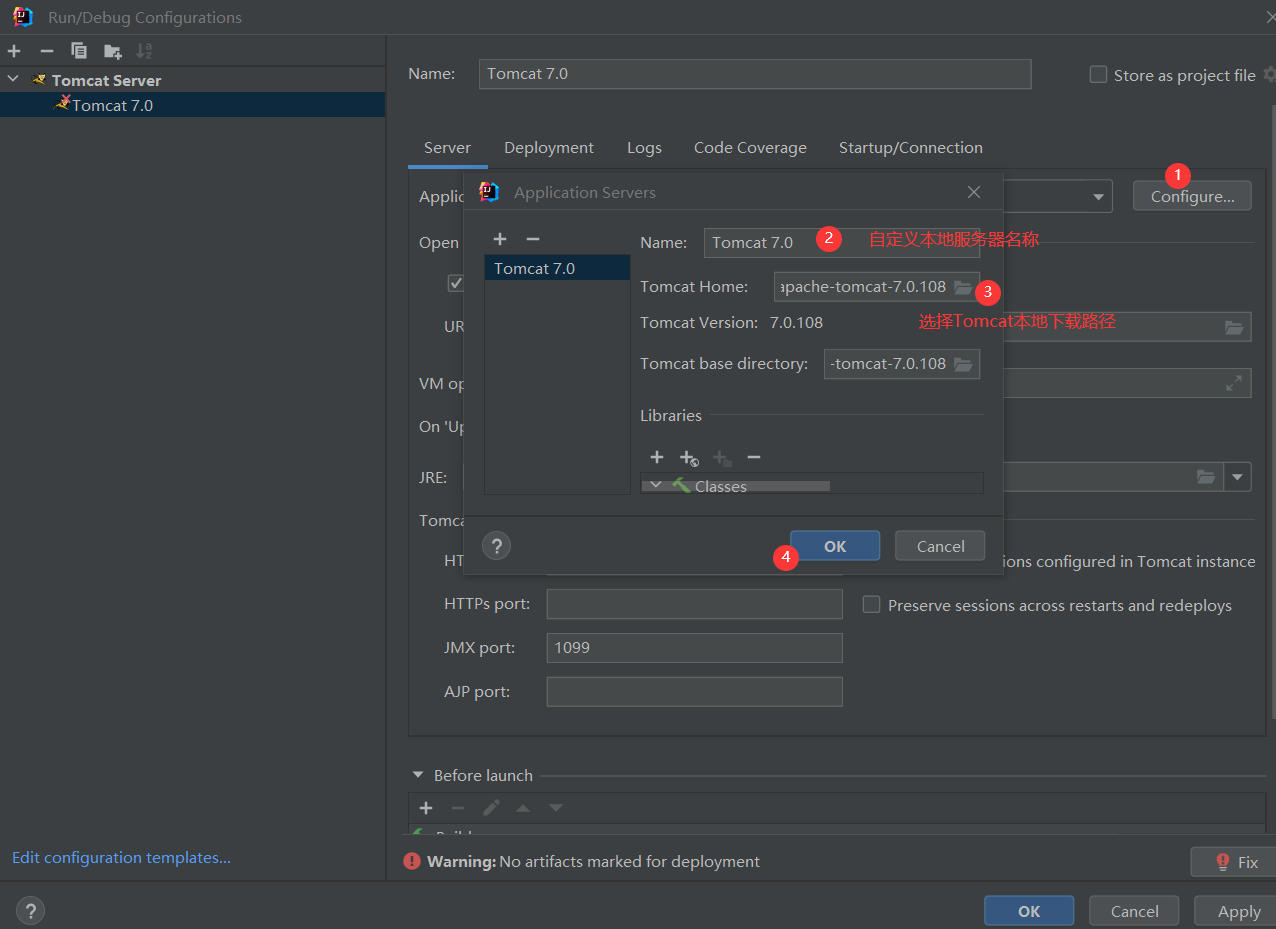The width and height of the screenshot is (1276, 929).
Task: Expand the Classes library node
Action: click(656, 485)
